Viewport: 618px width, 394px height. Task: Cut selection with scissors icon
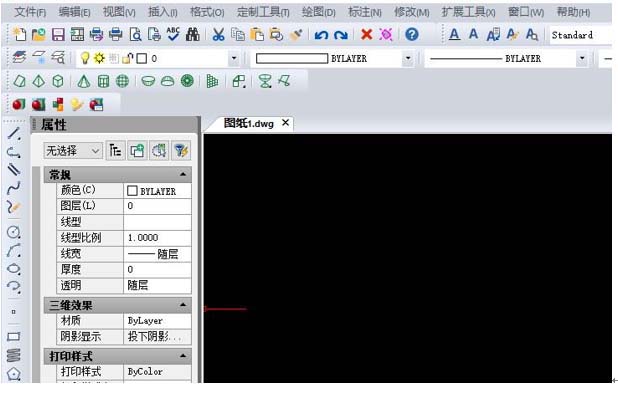[218, 35]
